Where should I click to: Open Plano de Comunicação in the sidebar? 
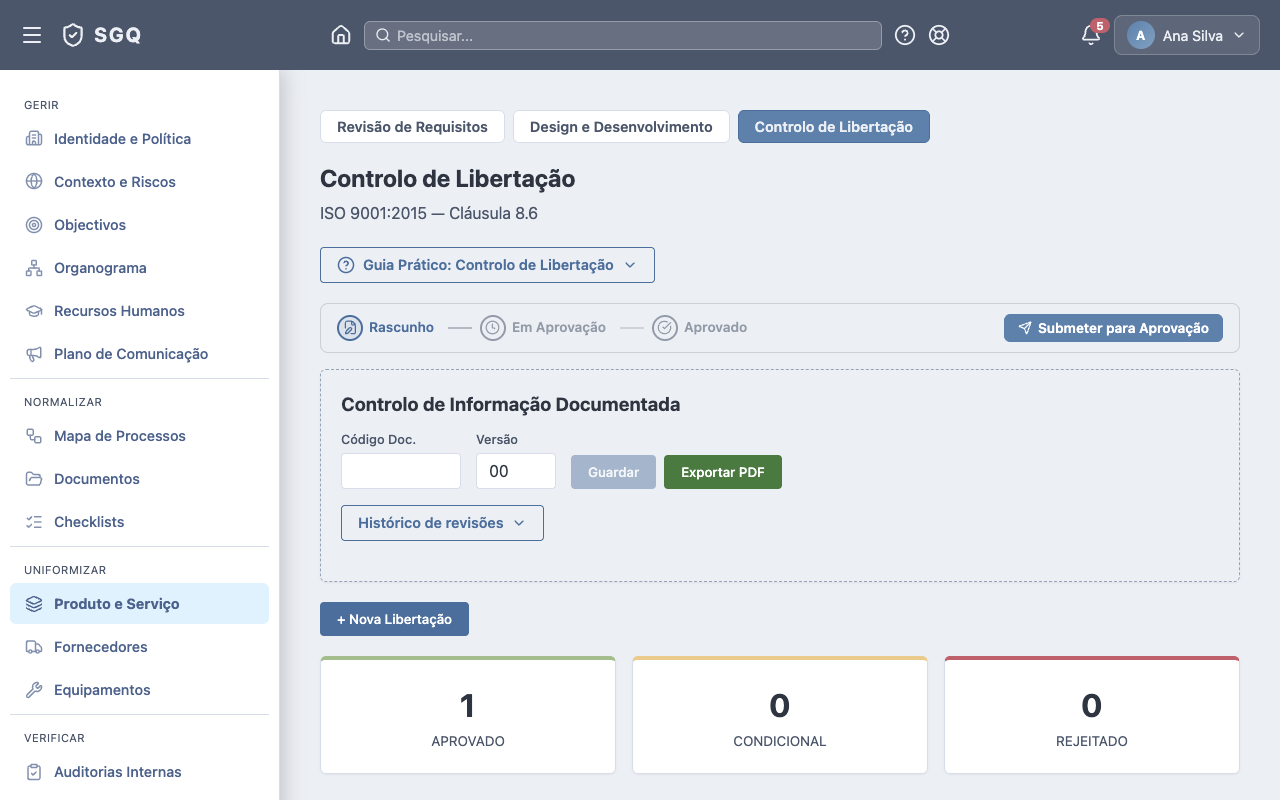[x=139, y=354]
